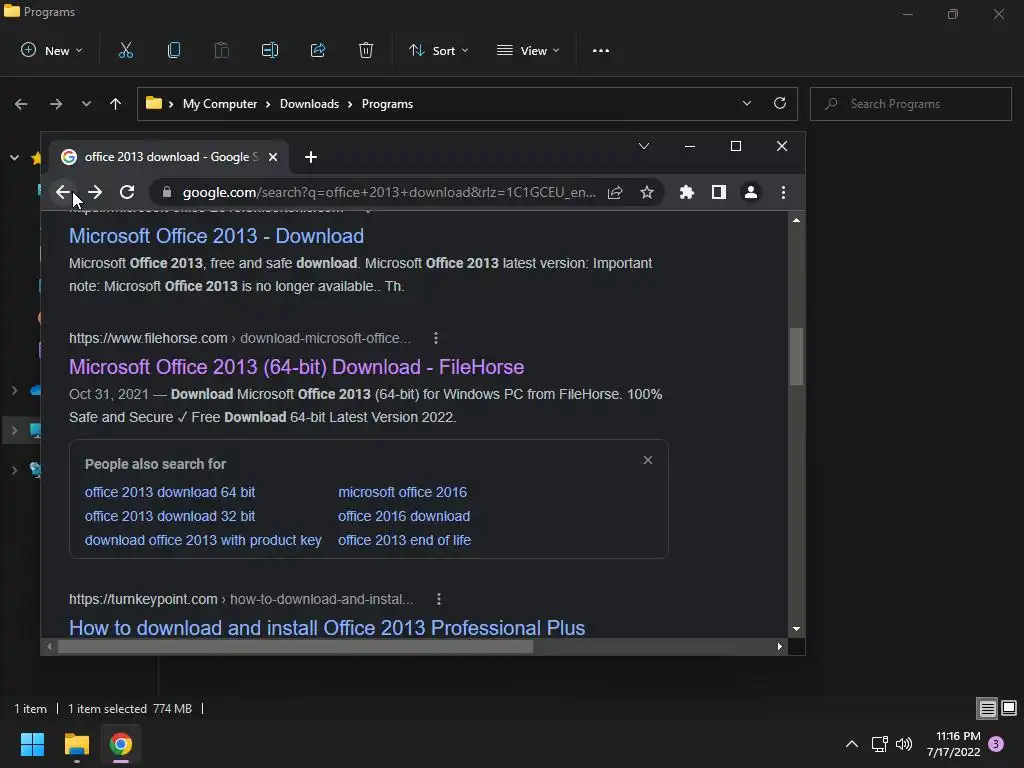Click the Delete trash icon in File Explorer
Image resolution: width=1024 pixels, height=768 pixels.
[366, 50]
